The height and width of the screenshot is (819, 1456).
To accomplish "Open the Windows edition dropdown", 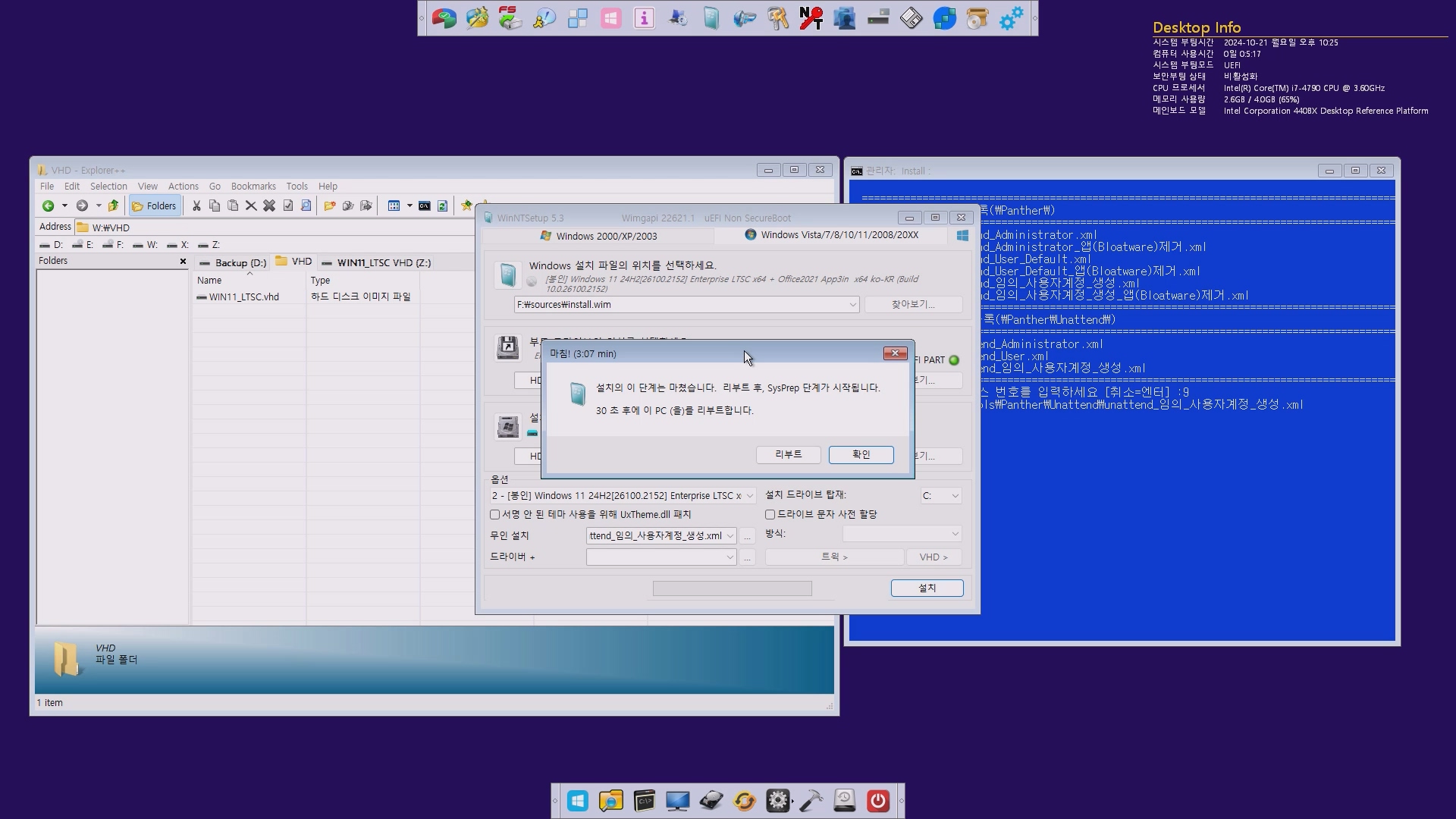I will [749, 496].
